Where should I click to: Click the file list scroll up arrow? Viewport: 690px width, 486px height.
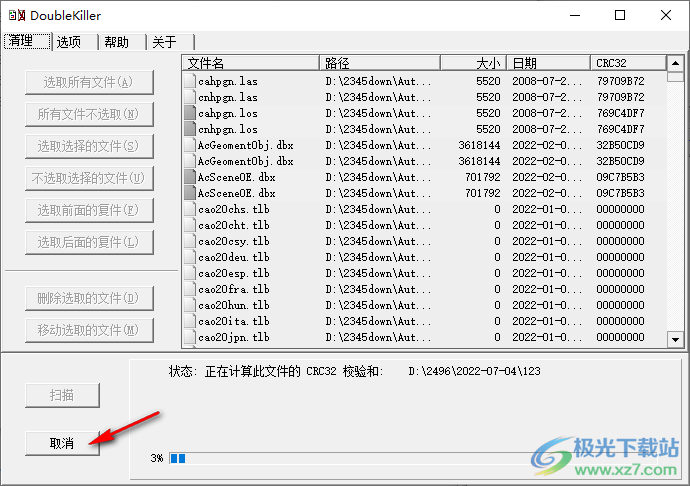tap(675, 63)
